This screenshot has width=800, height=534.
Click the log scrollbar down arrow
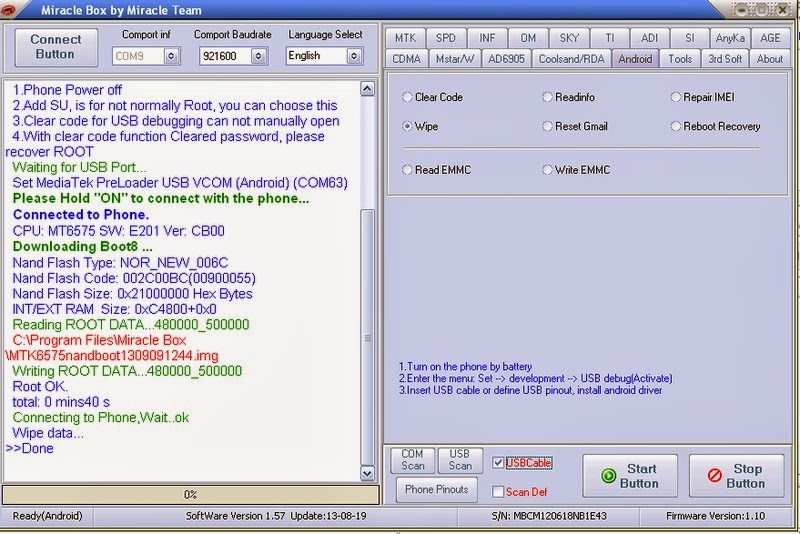pos(367,473)
